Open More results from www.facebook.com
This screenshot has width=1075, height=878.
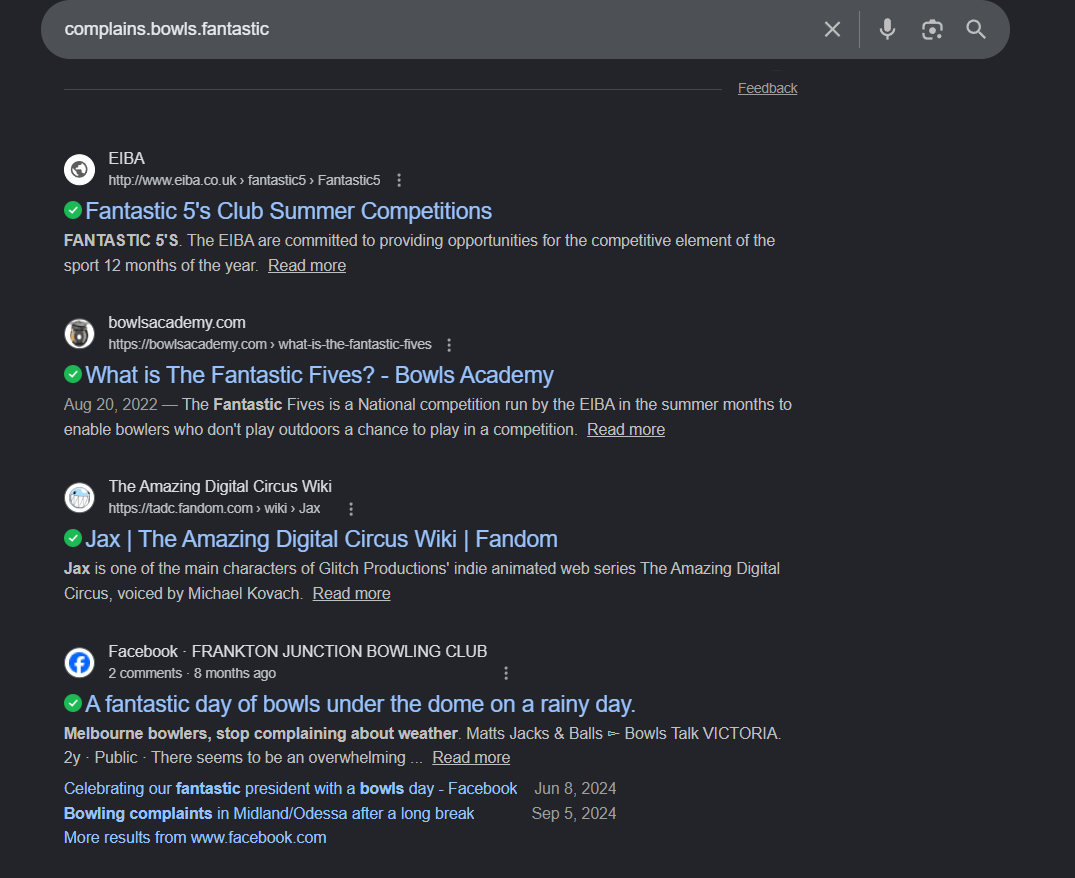pyautogui.click(x=195, y=838)
